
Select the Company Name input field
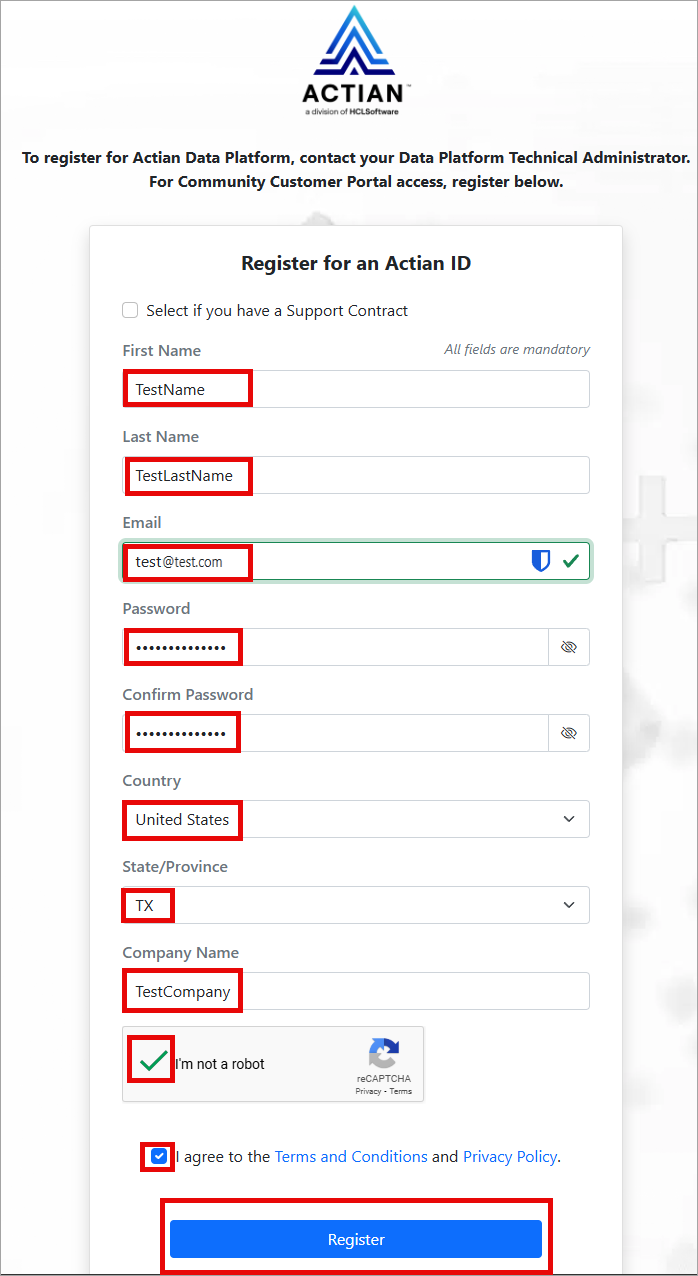[356, 991]
